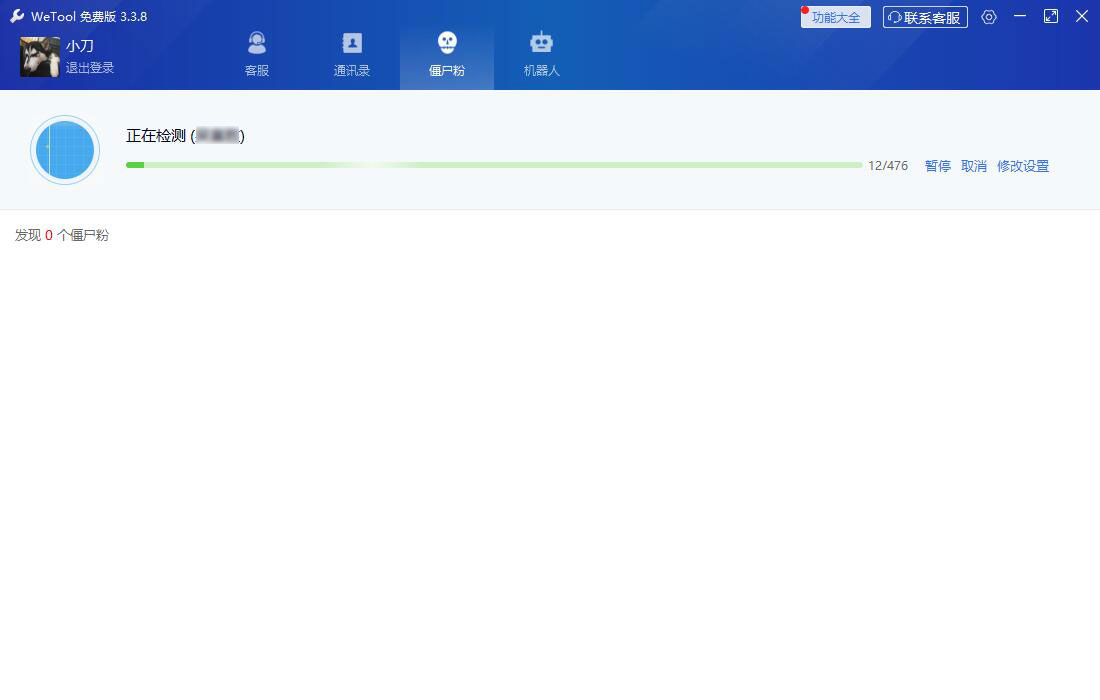Minimize the WeTool window

click(x=1020, y=17)
